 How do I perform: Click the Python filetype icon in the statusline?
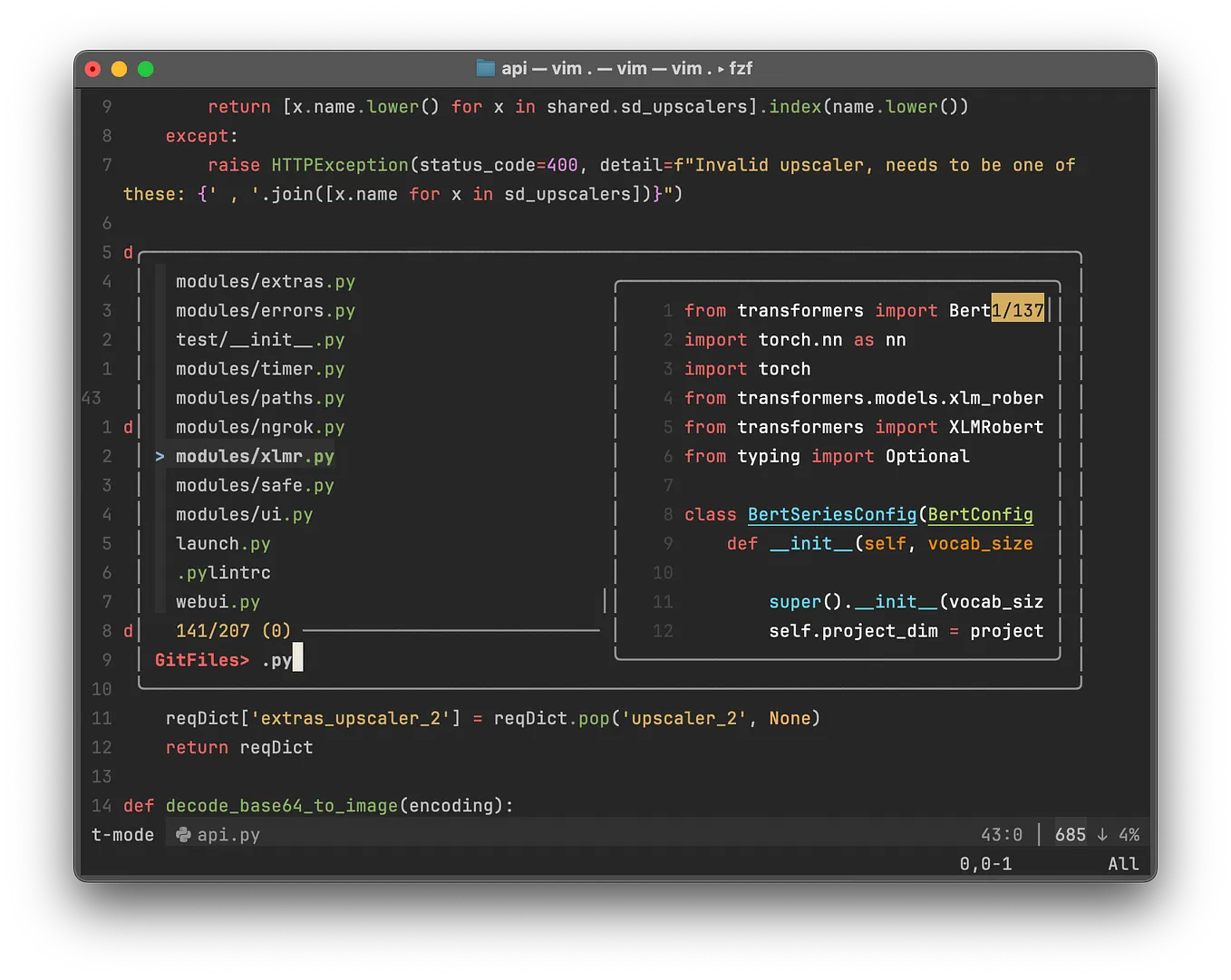181,834
